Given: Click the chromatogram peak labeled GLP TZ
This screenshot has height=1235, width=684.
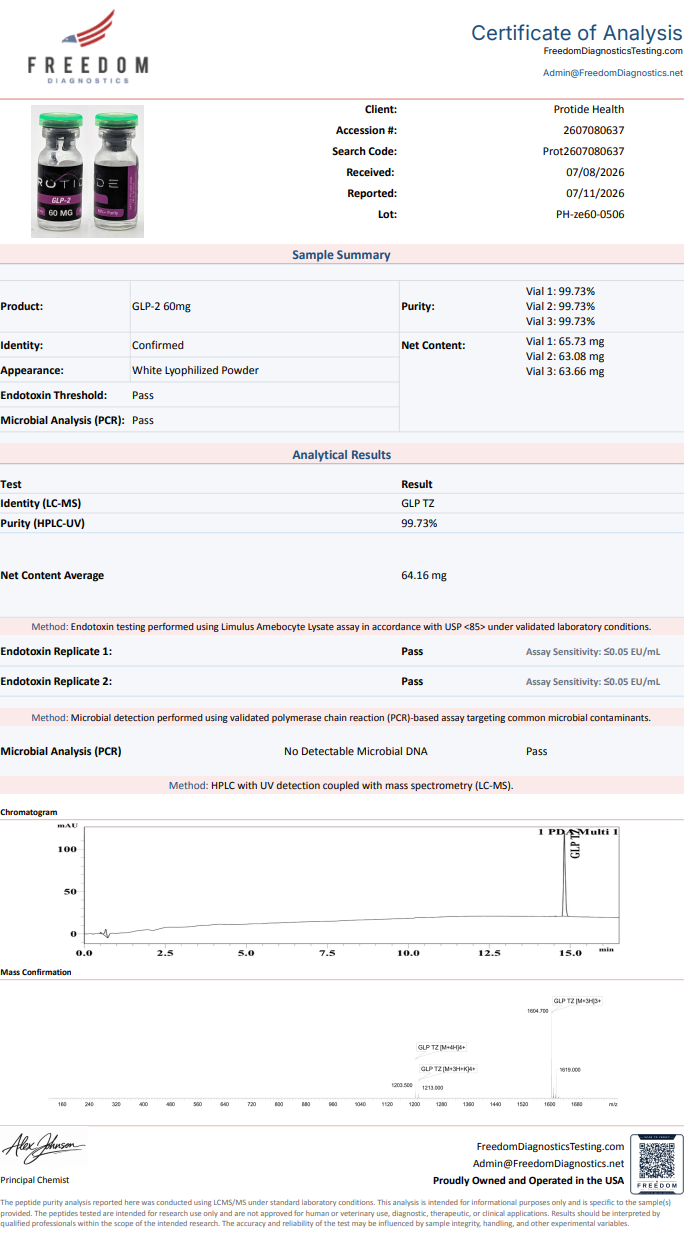Looking at the screenshot, I should pyautogui.click(x=565, y=872).
